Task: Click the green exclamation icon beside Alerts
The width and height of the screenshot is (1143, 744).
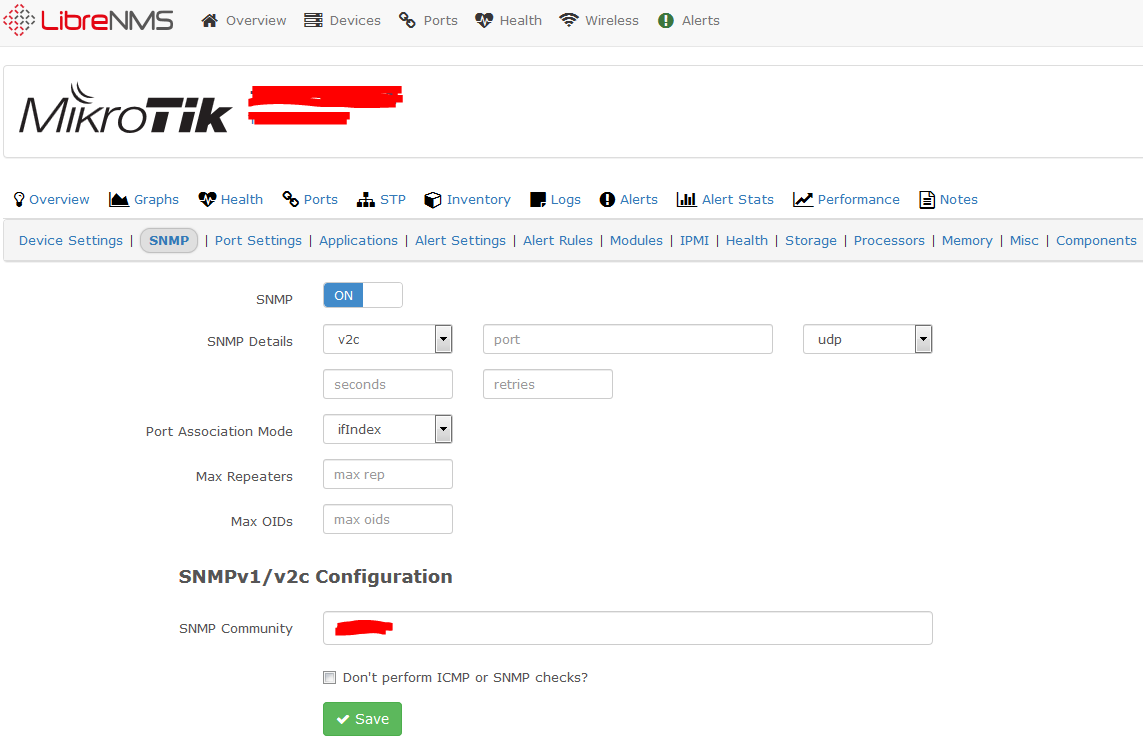Action: (666, 20)
